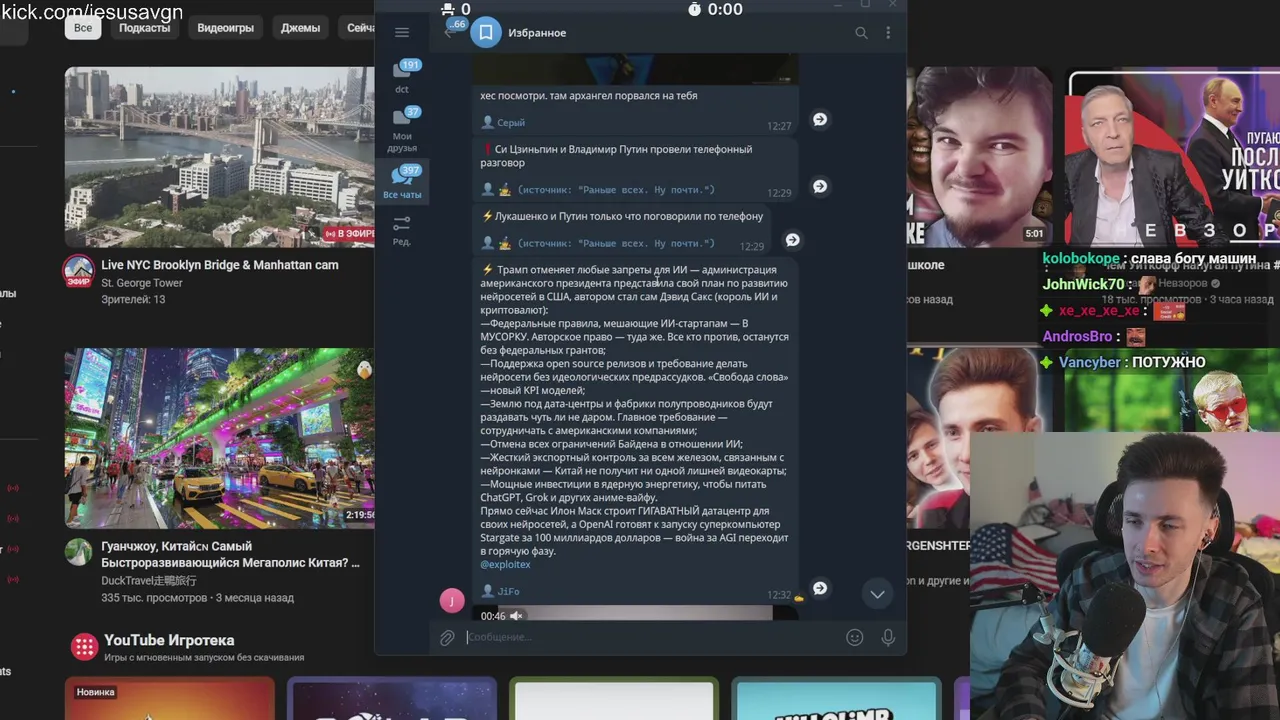Viewport: 1280px width, 720px height.
Task: Open the dct chat folder
Action: pos(402,77)
